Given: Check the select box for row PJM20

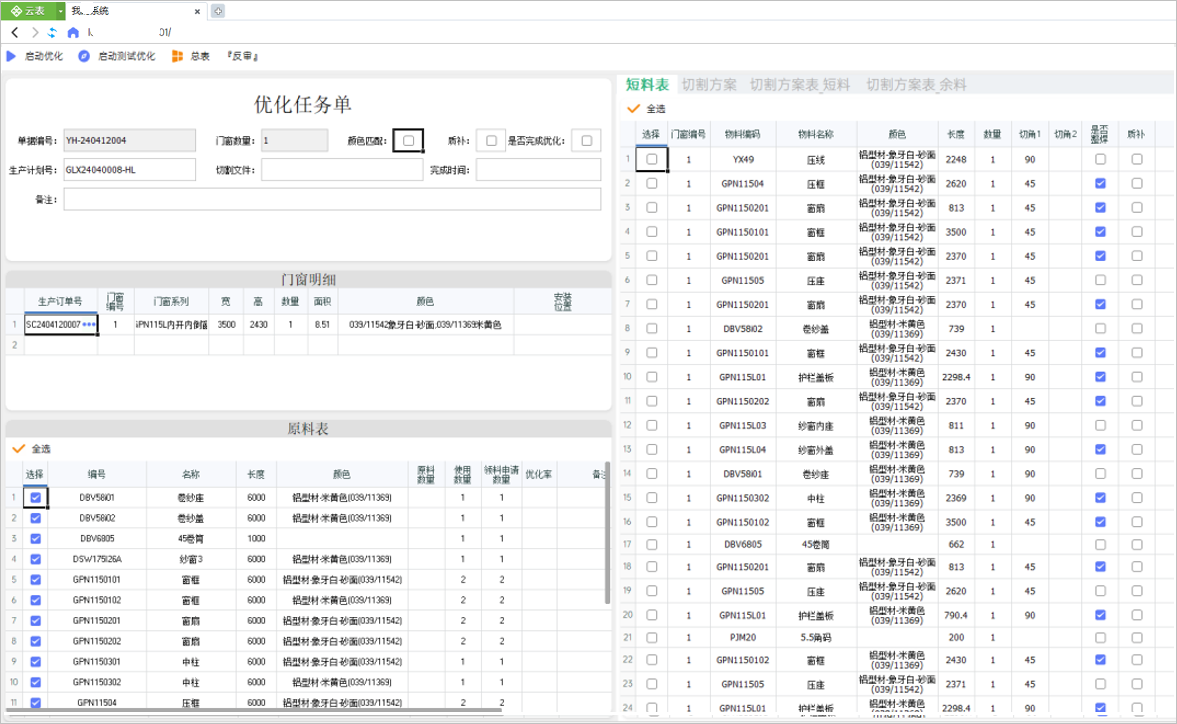Looking at the screenshot, I should 652,638.
